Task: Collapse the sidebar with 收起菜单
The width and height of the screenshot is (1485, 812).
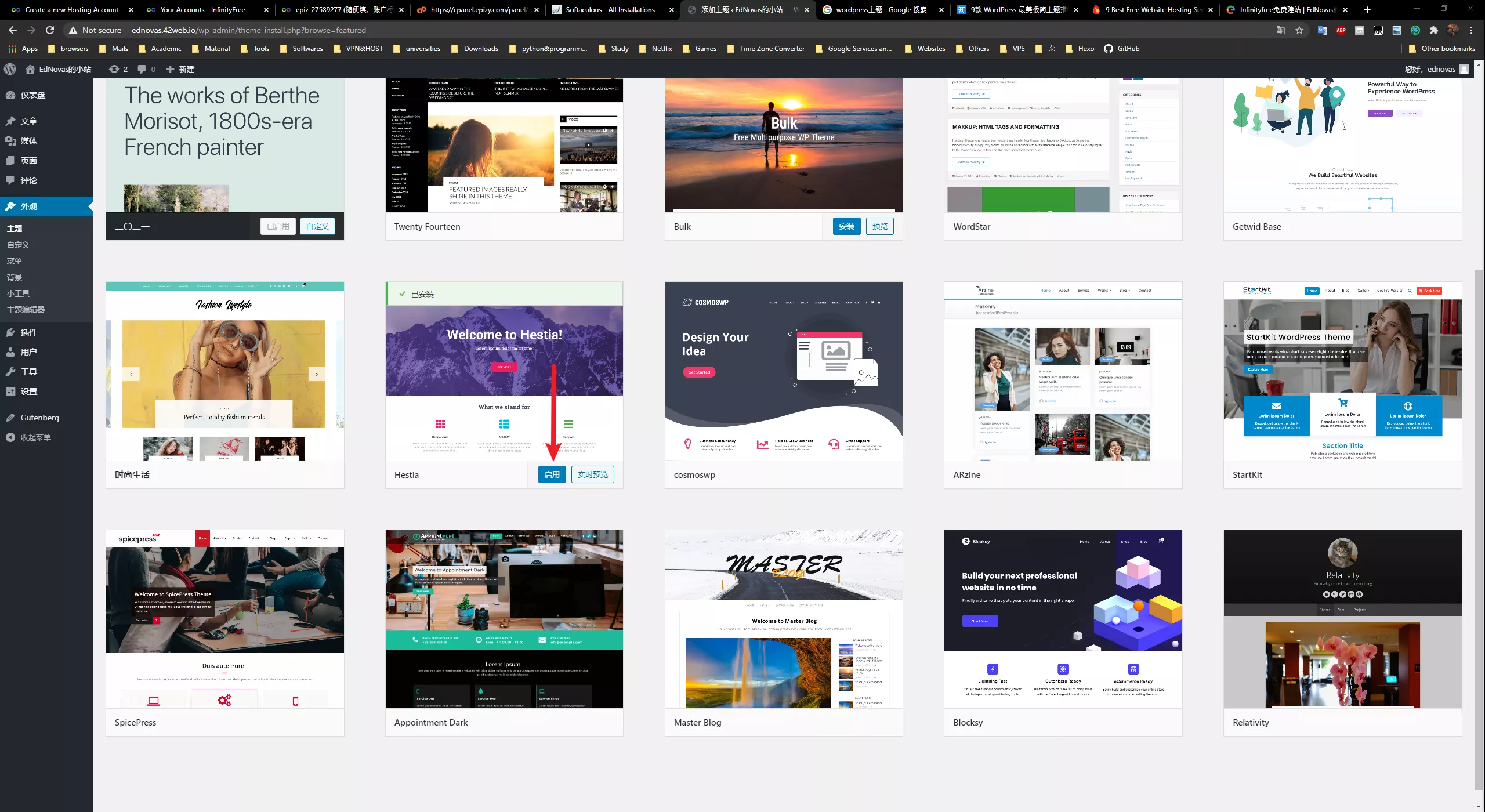Action: click(x=35, y=437)
